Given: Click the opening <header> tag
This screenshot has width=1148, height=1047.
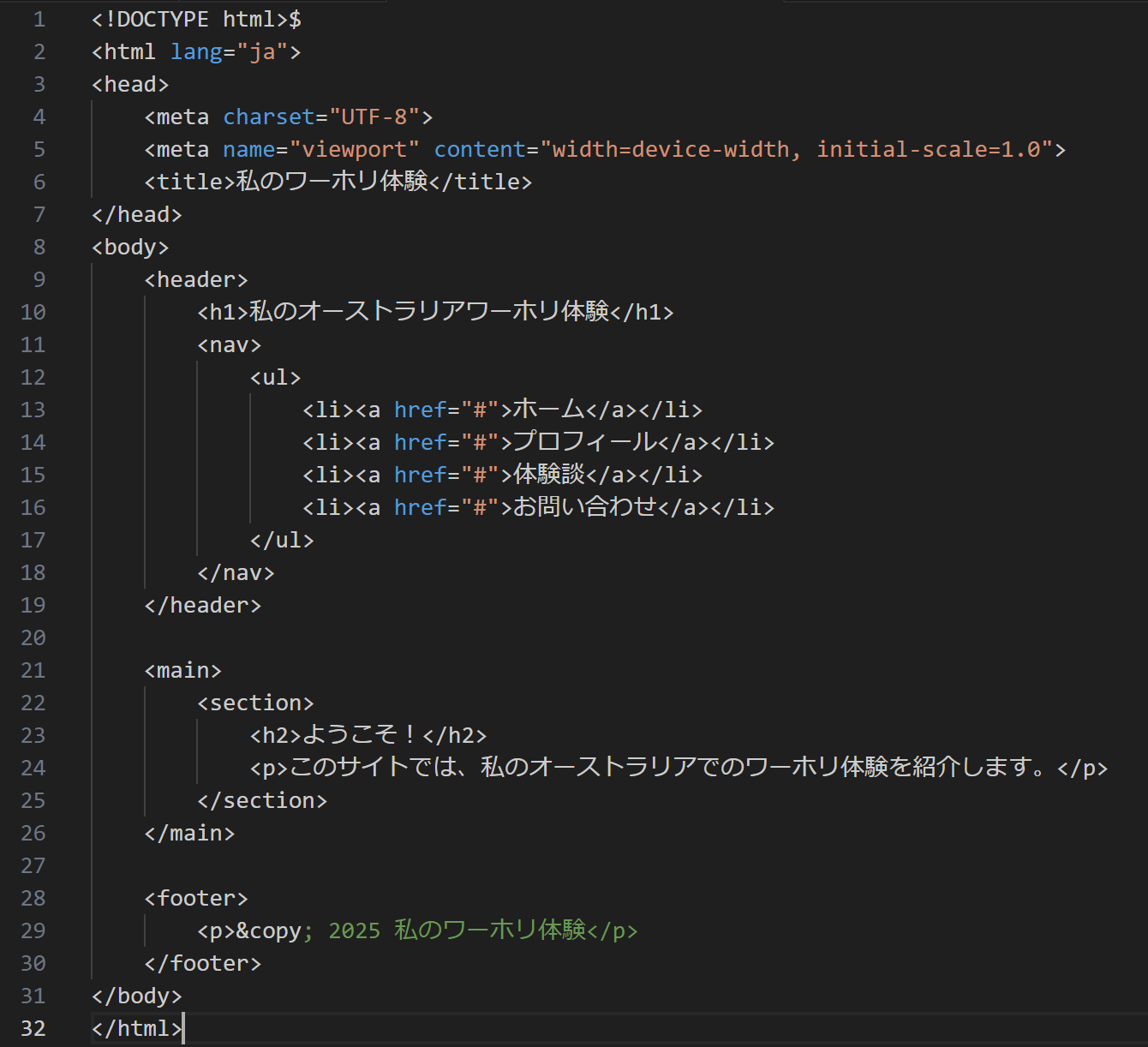Looking at the screenshot, I should (x=196, y=279).
